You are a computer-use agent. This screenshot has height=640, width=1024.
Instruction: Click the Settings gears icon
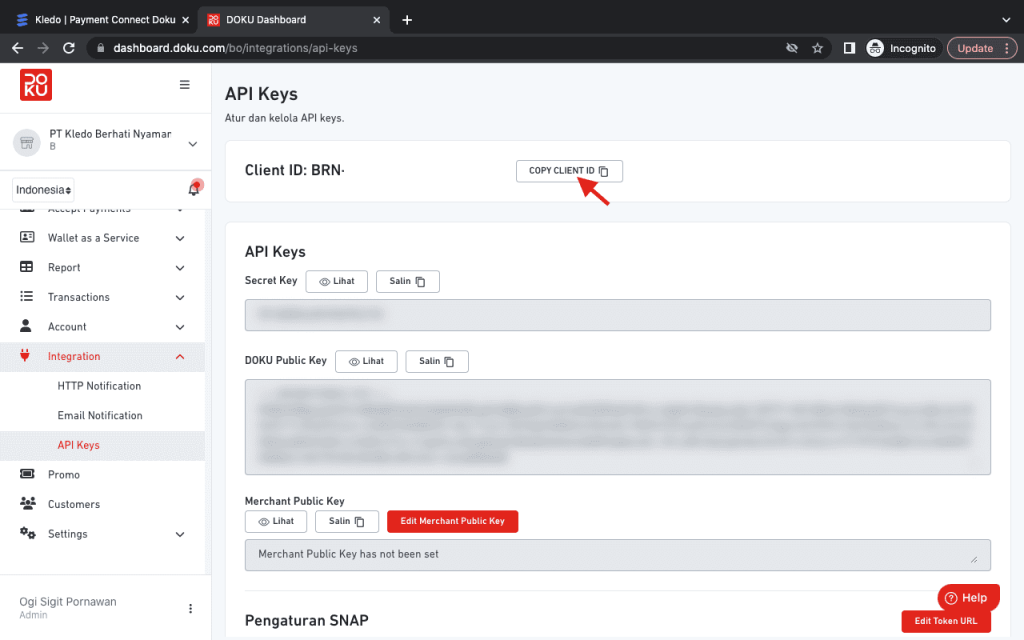pyautogui.click(x=27, y=533)
